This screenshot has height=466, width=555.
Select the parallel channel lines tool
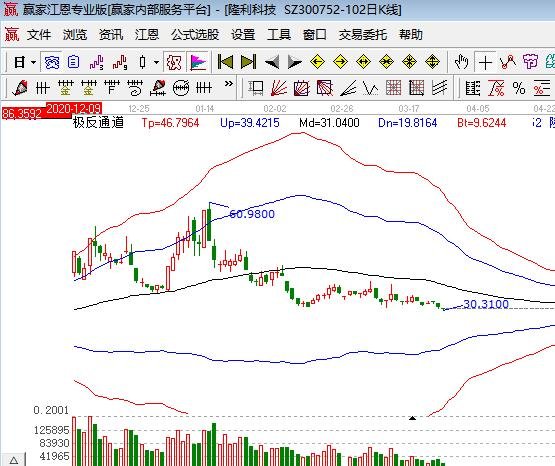(x=439, y=88)
